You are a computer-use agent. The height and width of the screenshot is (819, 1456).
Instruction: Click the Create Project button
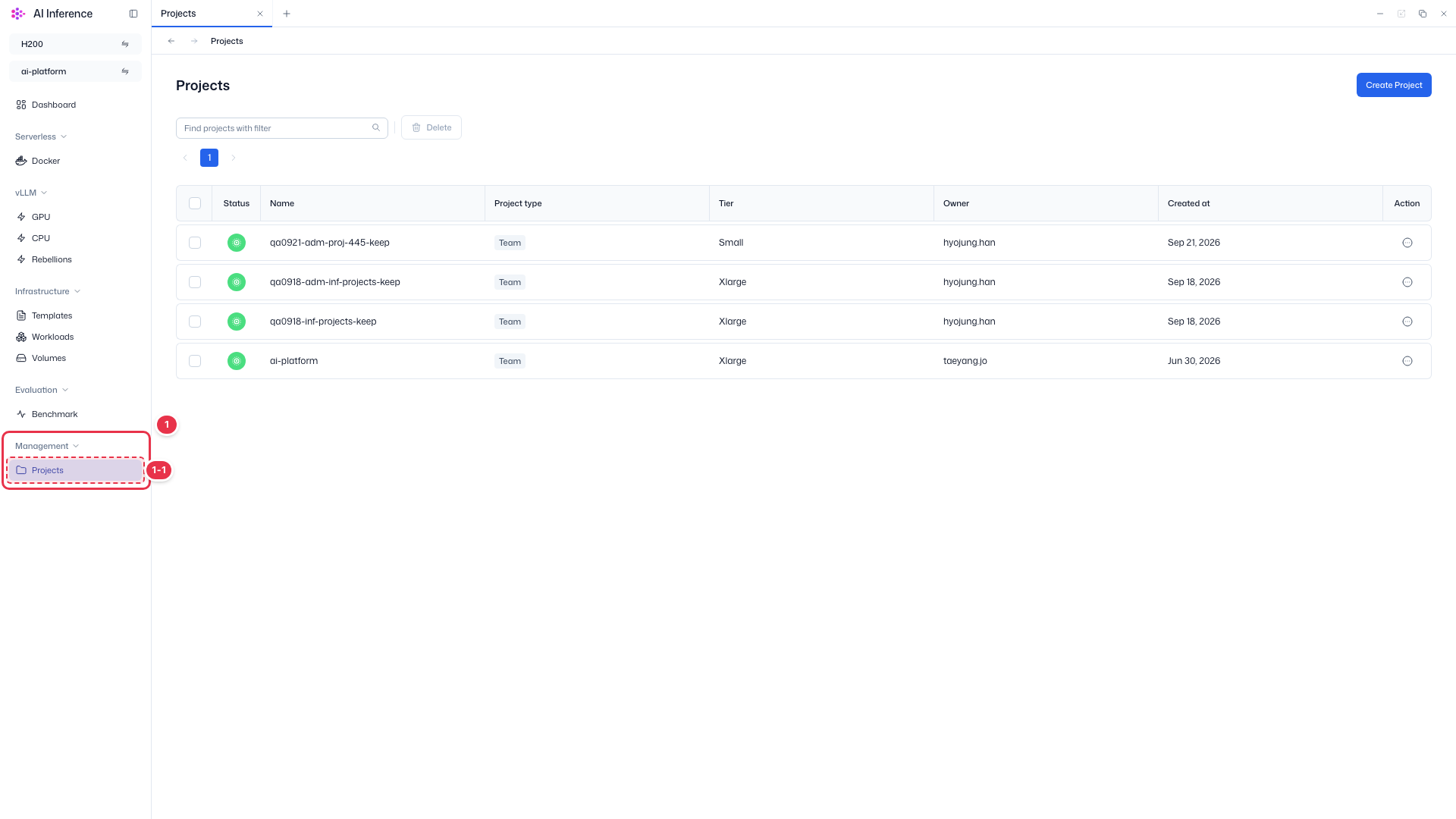click(x=1394, y=85)
